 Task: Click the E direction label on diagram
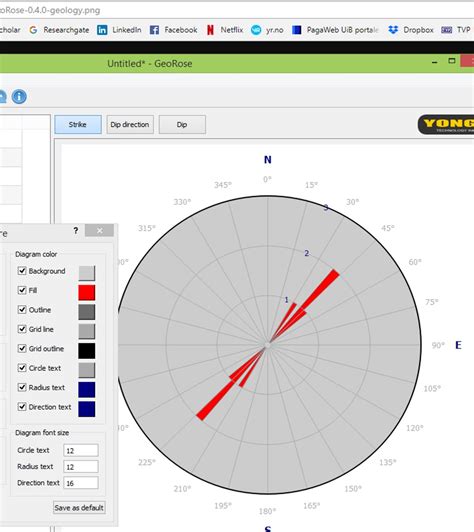point(458,345)
